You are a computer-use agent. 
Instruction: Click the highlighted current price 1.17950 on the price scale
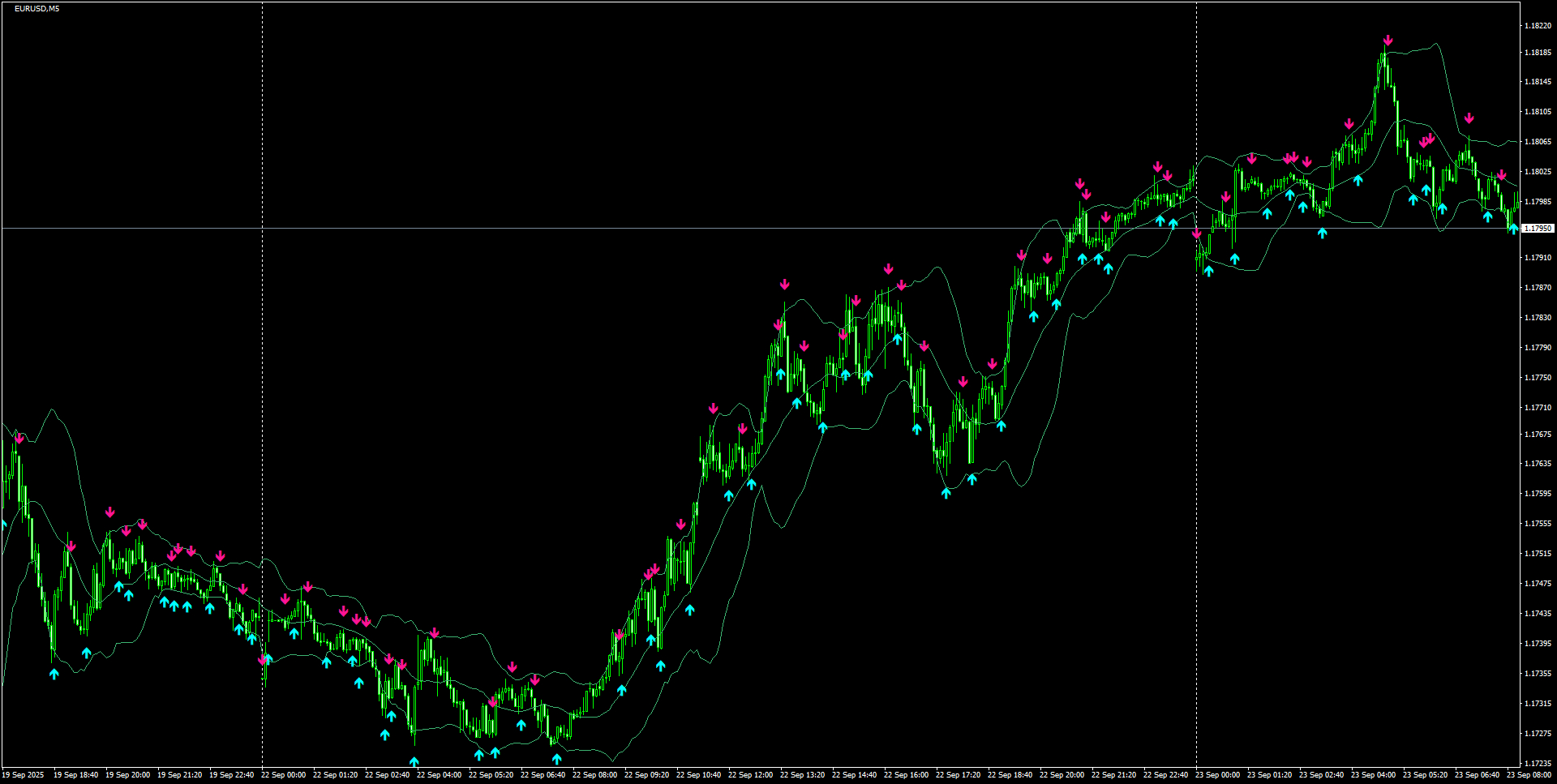click(1539, 229)
